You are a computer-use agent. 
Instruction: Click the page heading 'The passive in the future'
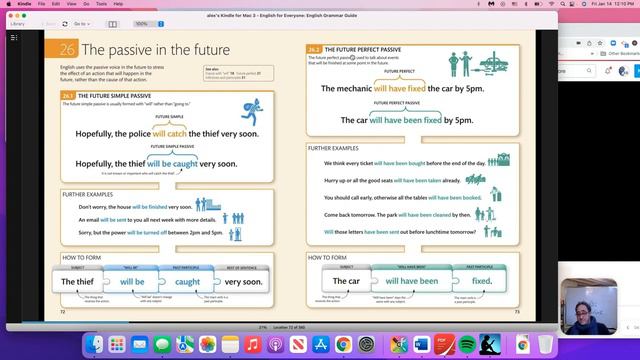tap(156, 50)
